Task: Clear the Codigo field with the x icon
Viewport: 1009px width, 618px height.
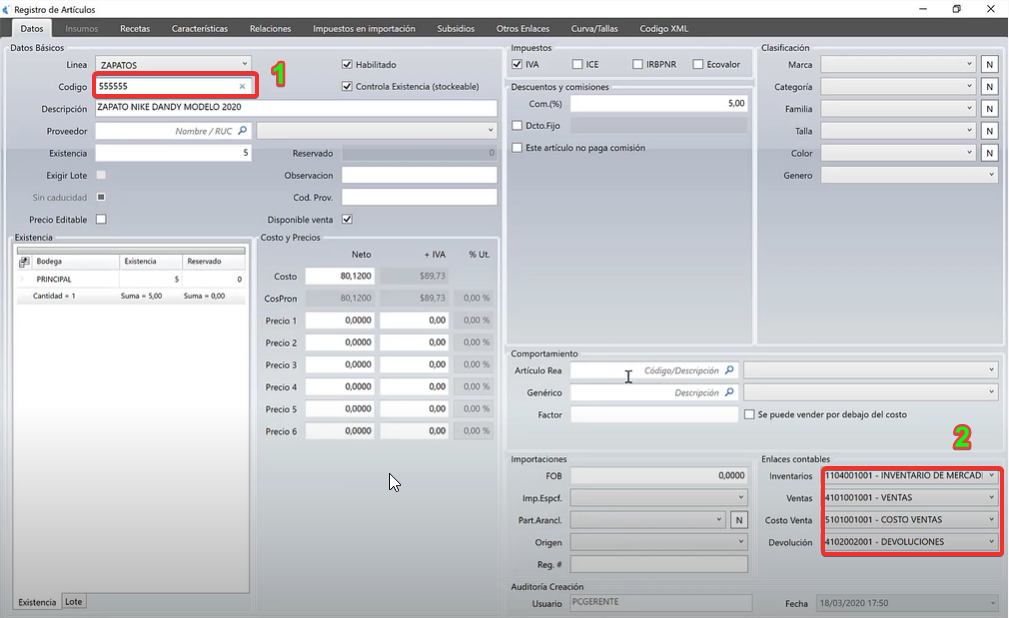Action: (x=242, y=86)
